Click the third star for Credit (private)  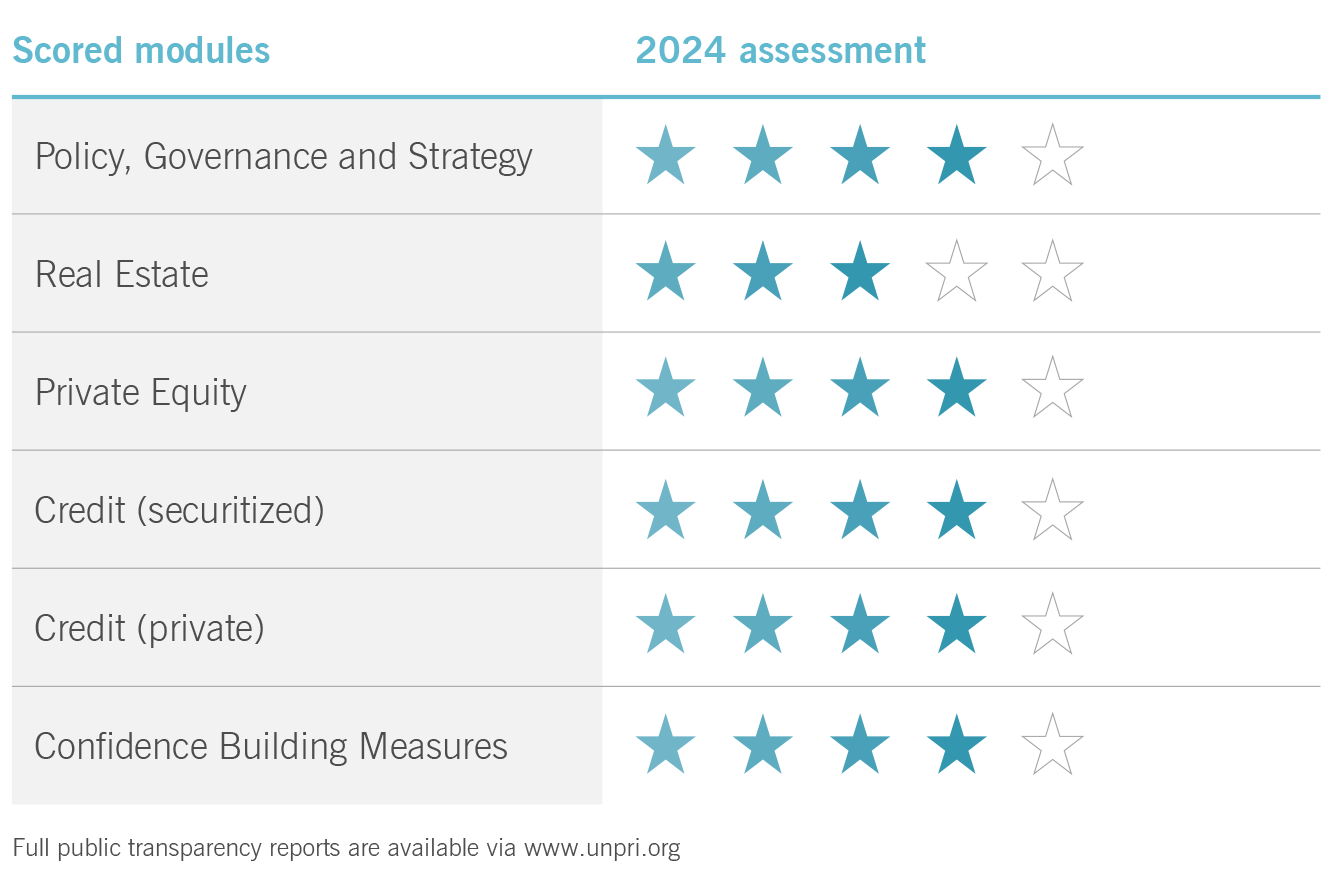pos(859,625)
